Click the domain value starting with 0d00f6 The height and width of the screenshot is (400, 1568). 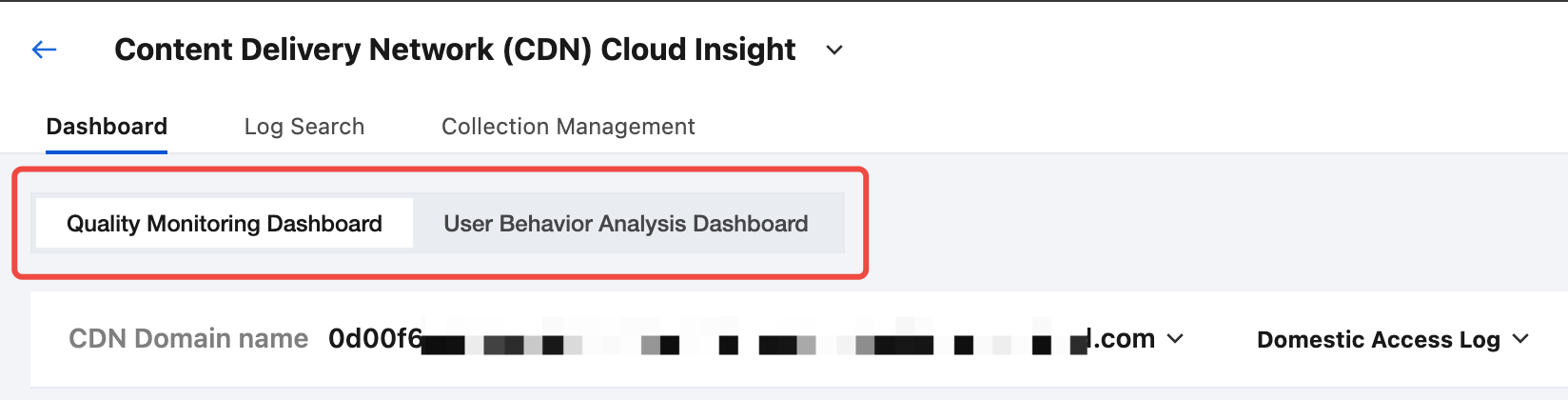[x=375, y=339]
